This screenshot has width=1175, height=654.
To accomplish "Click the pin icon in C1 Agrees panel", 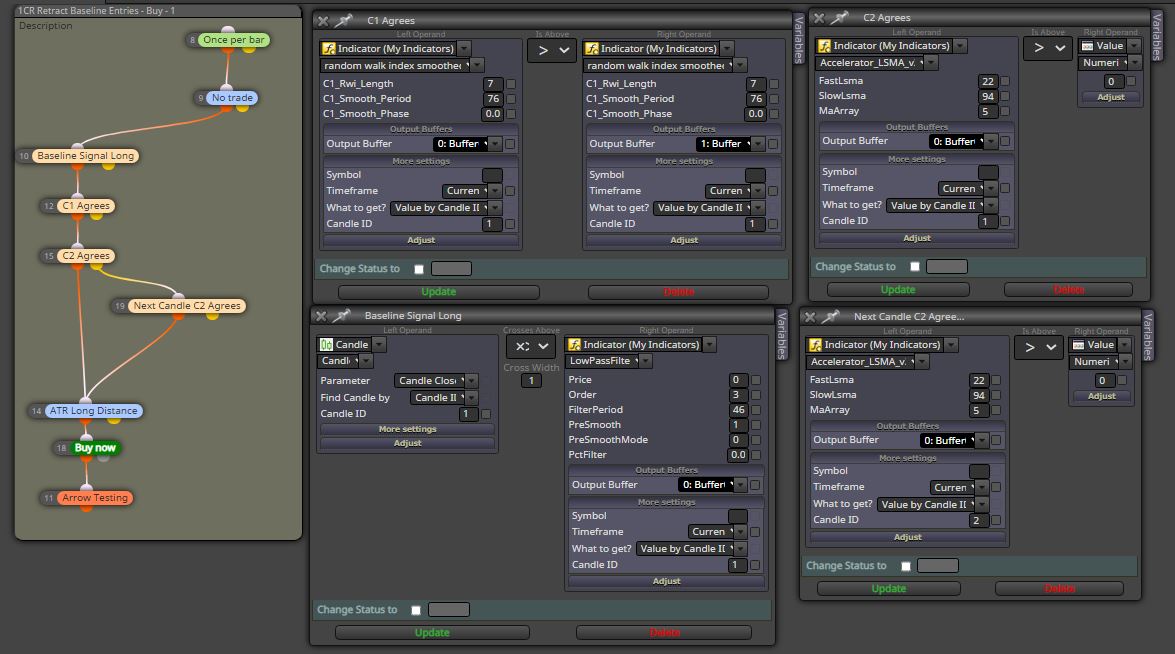I will (344, 21).
